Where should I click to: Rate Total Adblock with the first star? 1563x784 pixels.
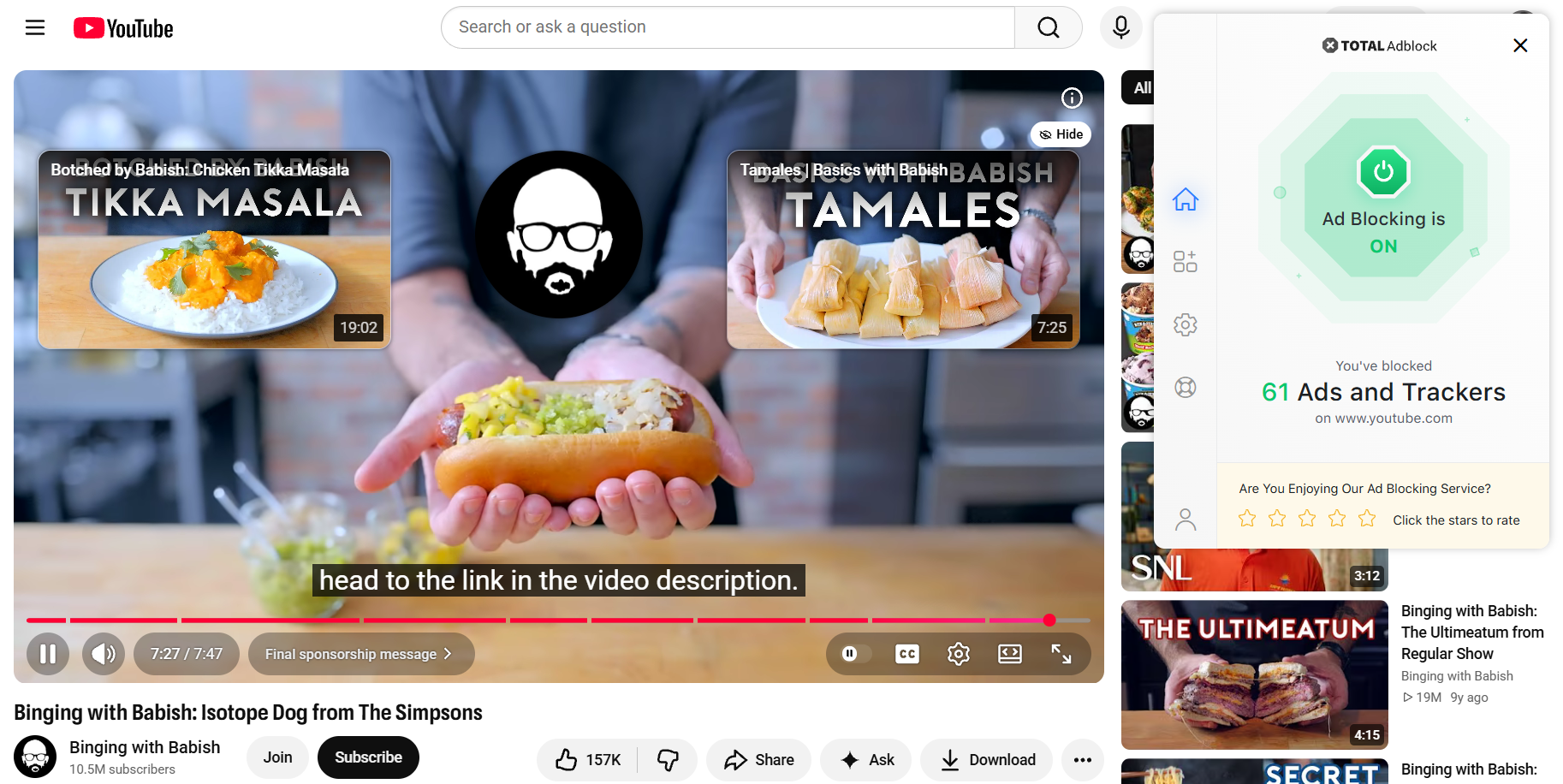click(1247, 519)
